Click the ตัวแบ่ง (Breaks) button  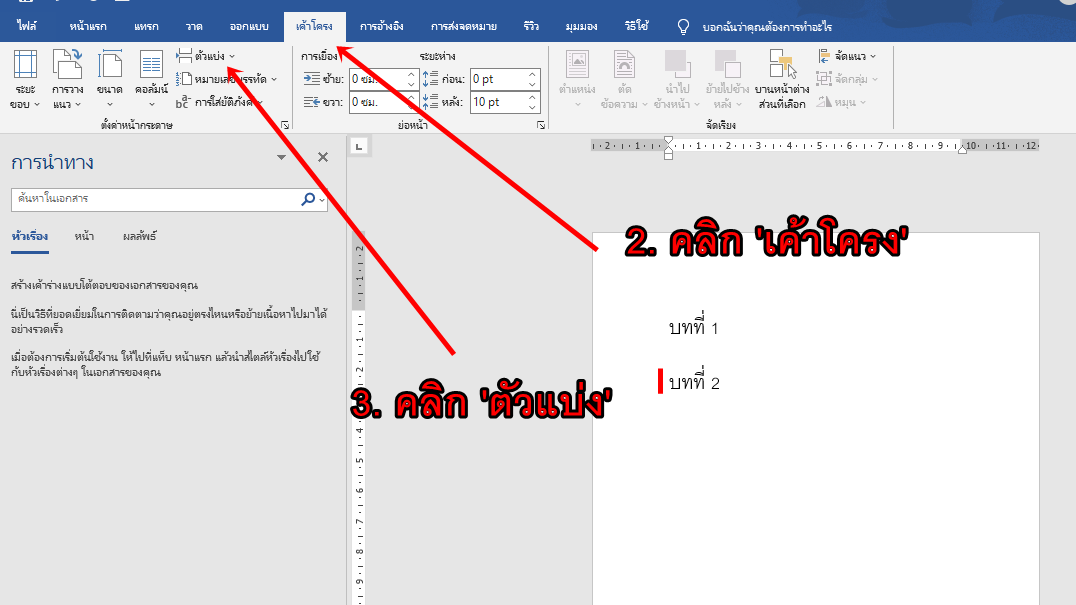tap(205, 56)
